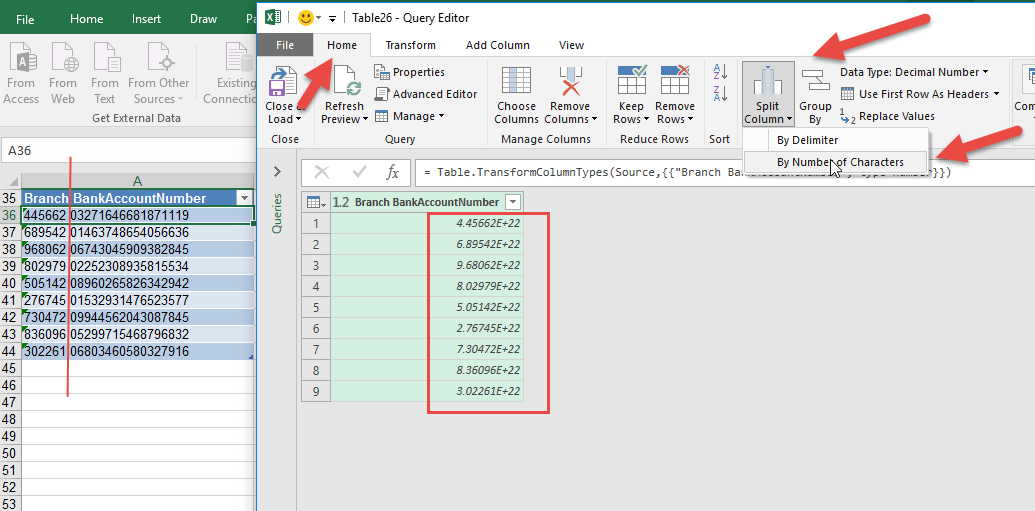Click the Close & Load icon
The width and height of the screenshot is (1035, 511).
[x=284, y=82]
